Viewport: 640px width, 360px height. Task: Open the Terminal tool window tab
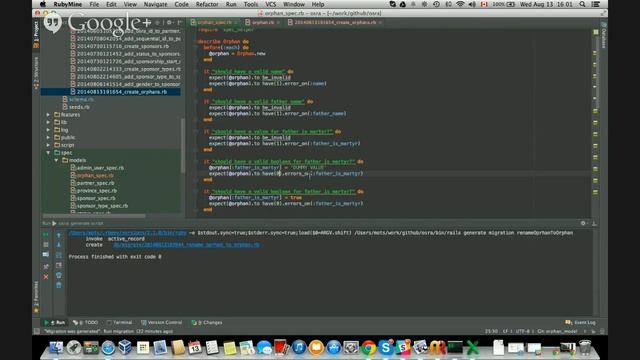coord(120,322)
